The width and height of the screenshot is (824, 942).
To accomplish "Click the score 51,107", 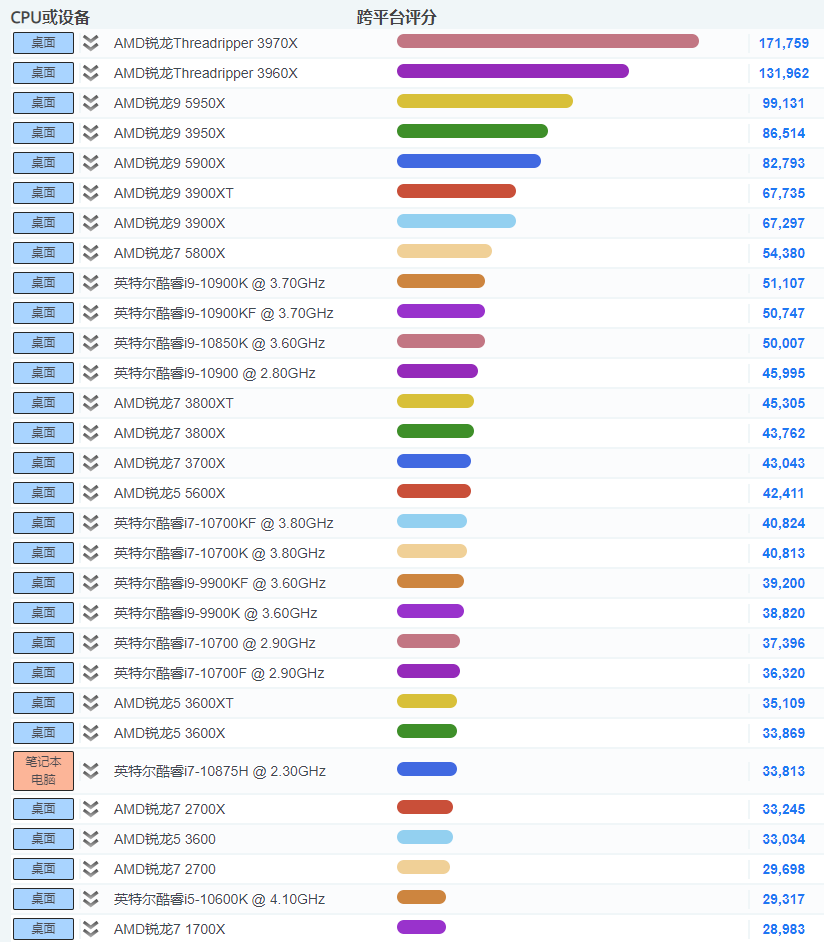I will (783, 284).
